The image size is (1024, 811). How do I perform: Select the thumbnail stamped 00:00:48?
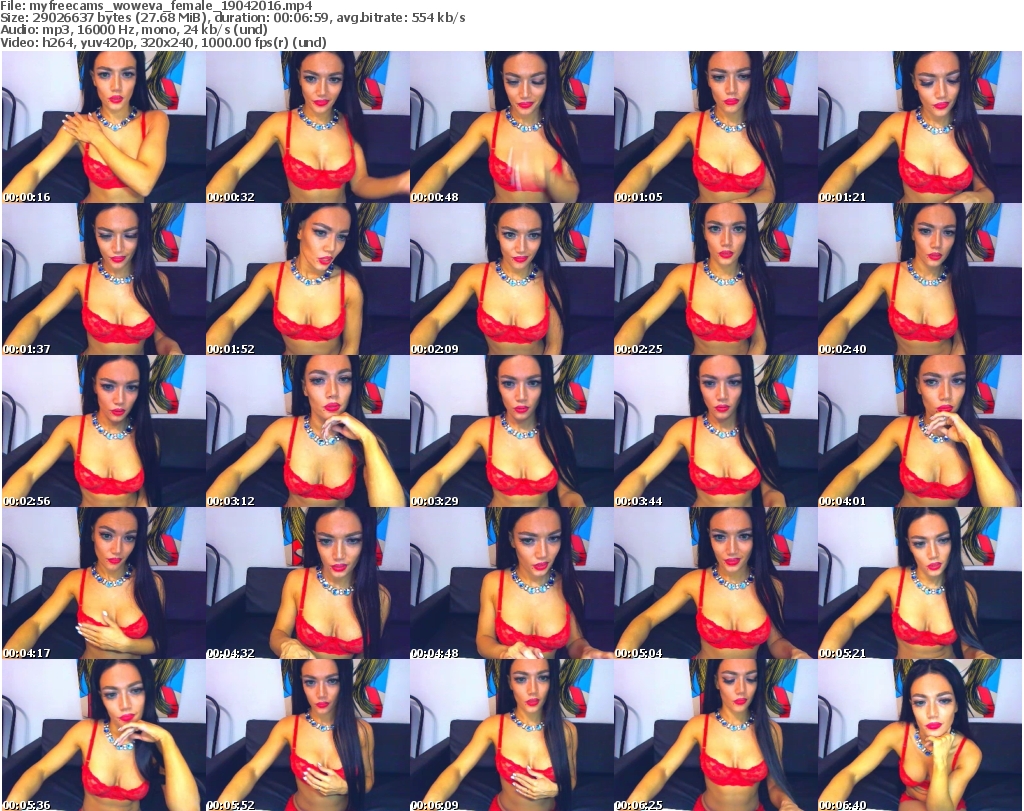click(511, 127)
